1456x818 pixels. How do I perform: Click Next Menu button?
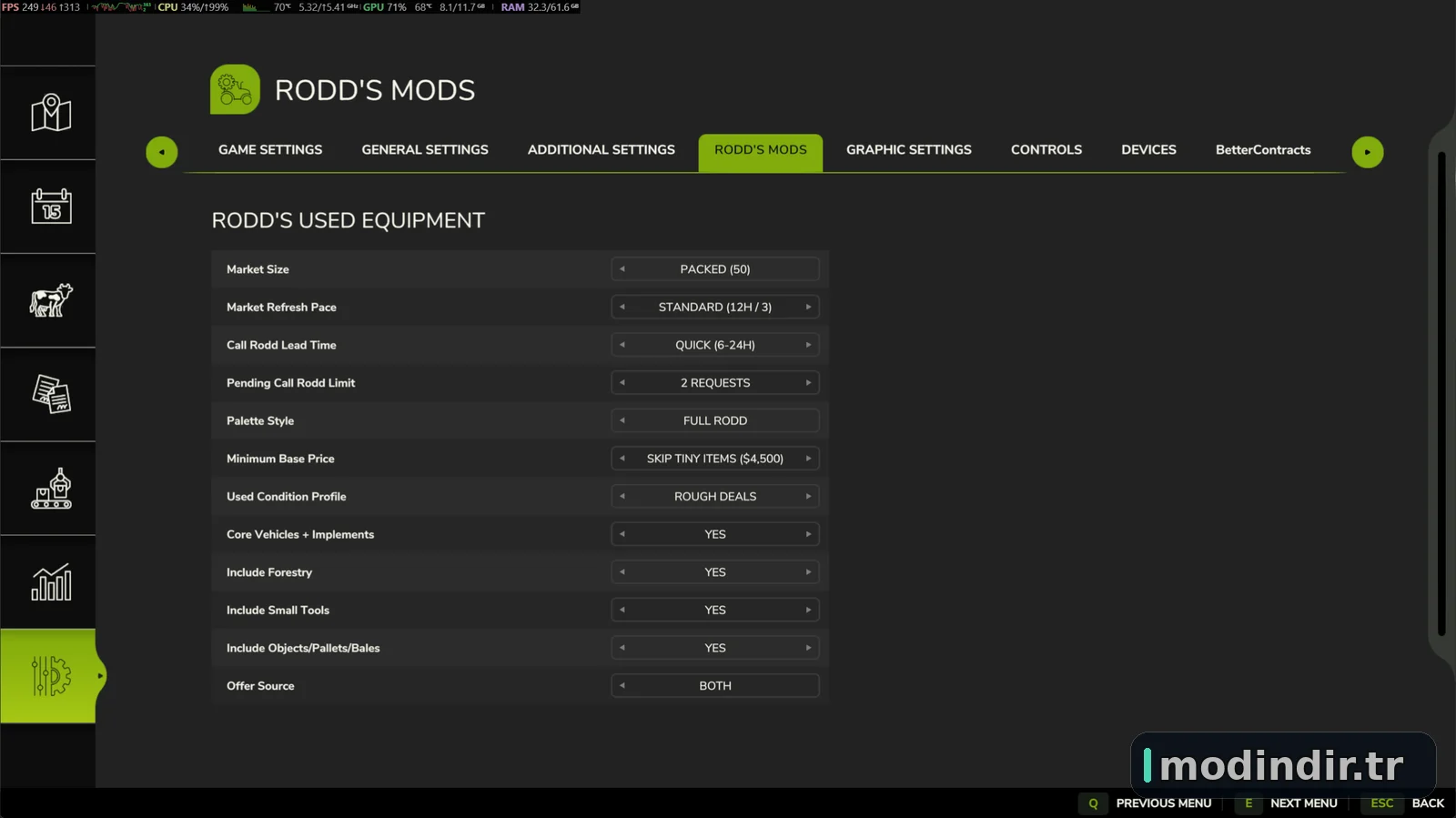pyautogui.click(x=1304, y=803)
